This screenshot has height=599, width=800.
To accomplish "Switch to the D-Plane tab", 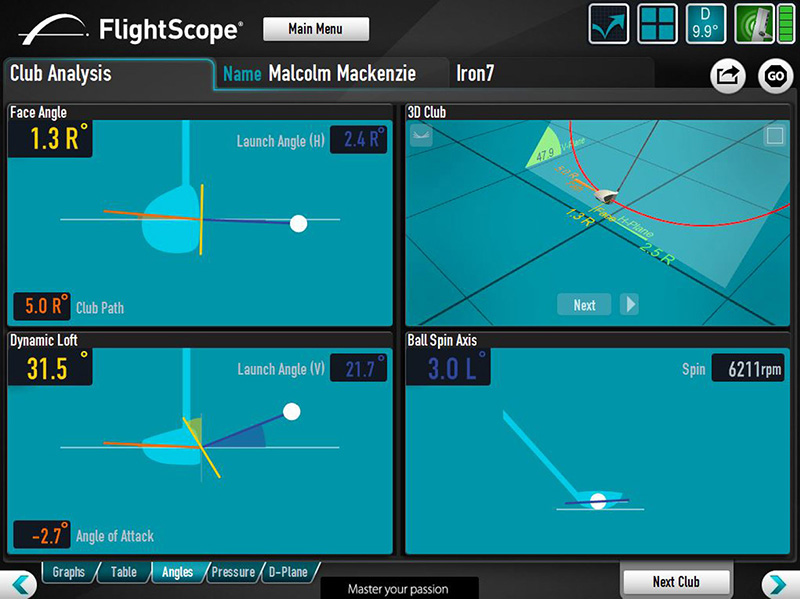I will (x=288, y=572).
